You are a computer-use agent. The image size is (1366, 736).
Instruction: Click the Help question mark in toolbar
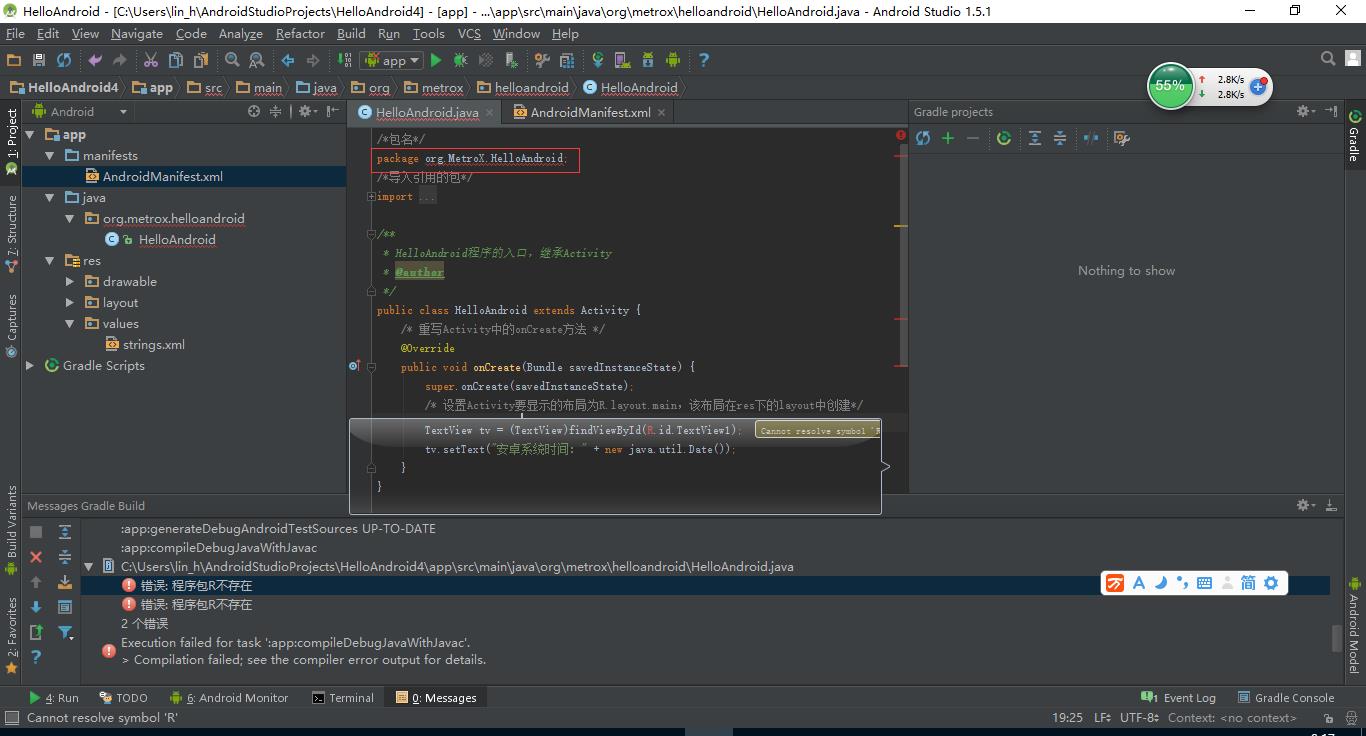(x=704, y=60)
